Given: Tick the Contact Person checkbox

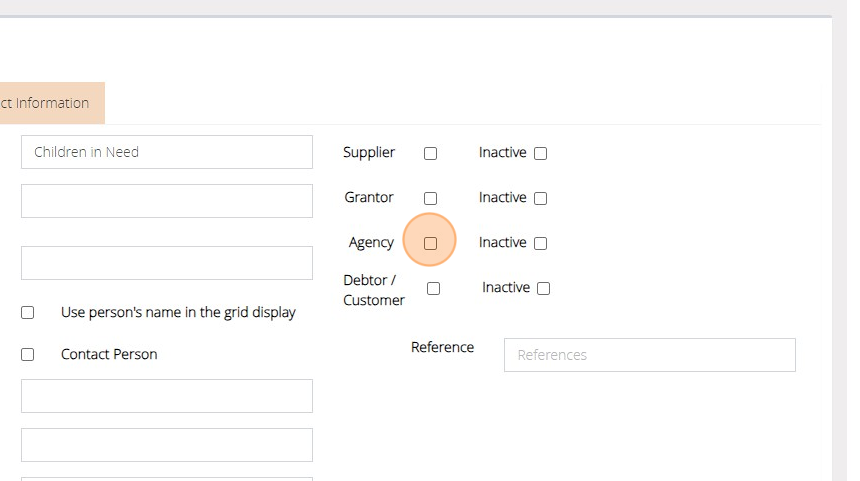Looking at the screenshot, I should click(x=28, y=355).
